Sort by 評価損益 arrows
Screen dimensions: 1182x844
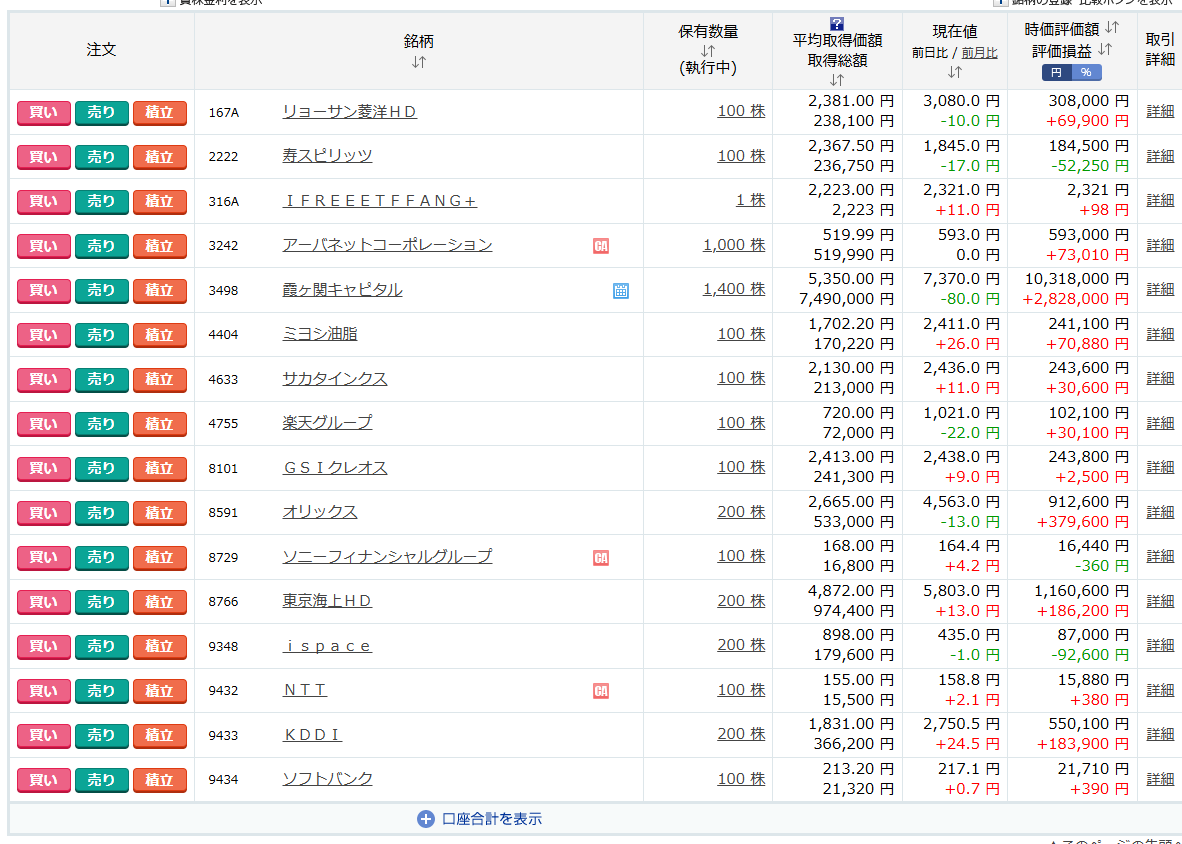(x=1104, y=50)
